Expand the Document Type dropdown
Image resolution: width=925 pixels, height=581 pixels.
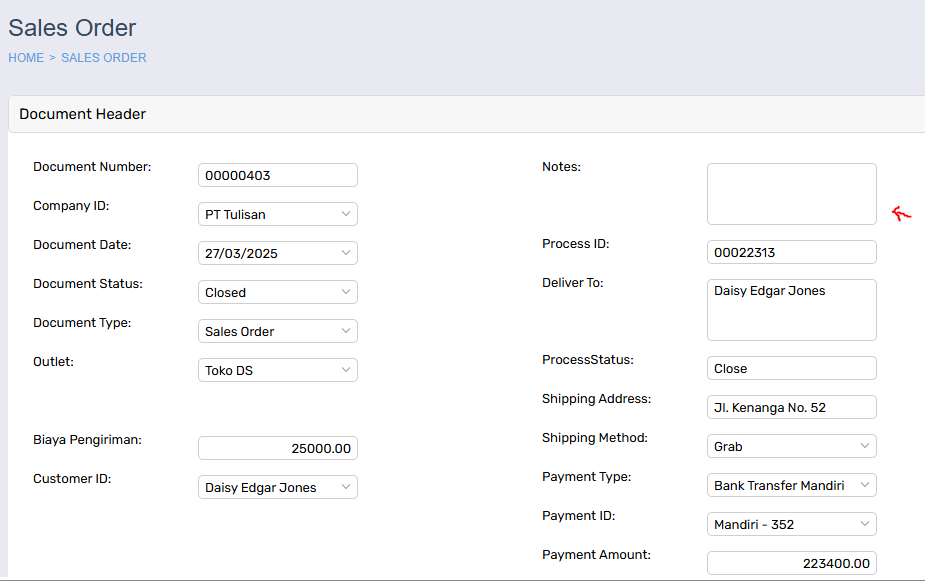click(277, 331)
